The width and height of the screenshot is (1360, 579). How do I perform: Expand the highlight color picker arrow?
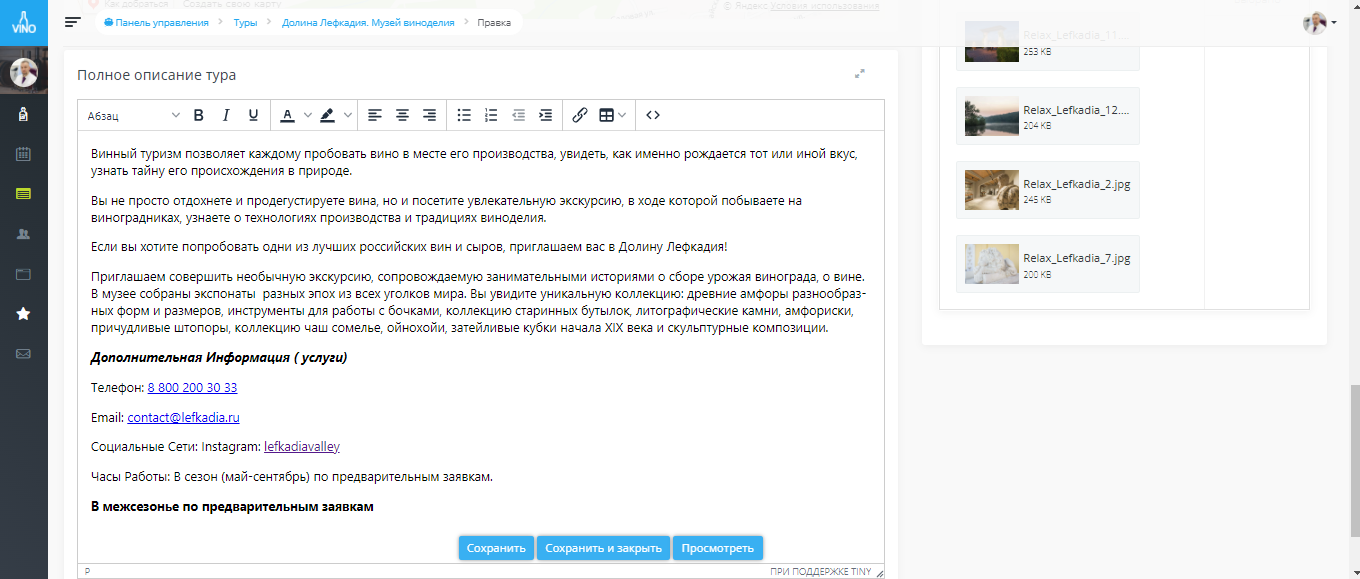tap(347, 115)
